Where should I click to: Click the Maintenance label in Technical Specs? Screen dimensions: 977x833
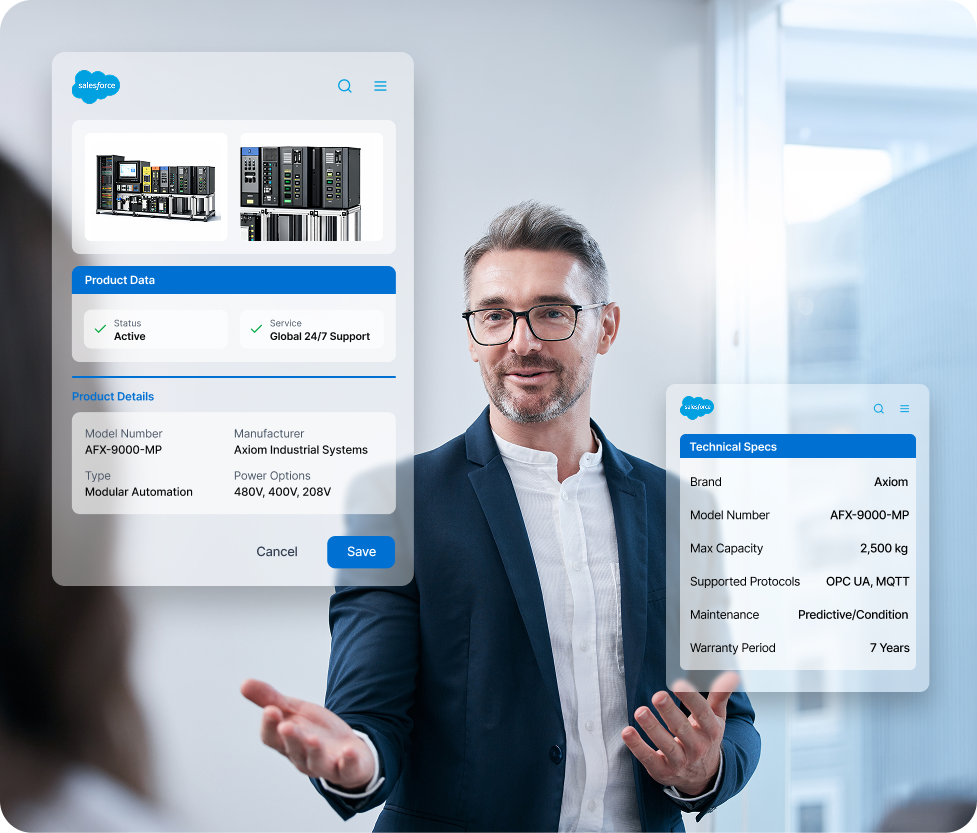[x=724, y=615]
